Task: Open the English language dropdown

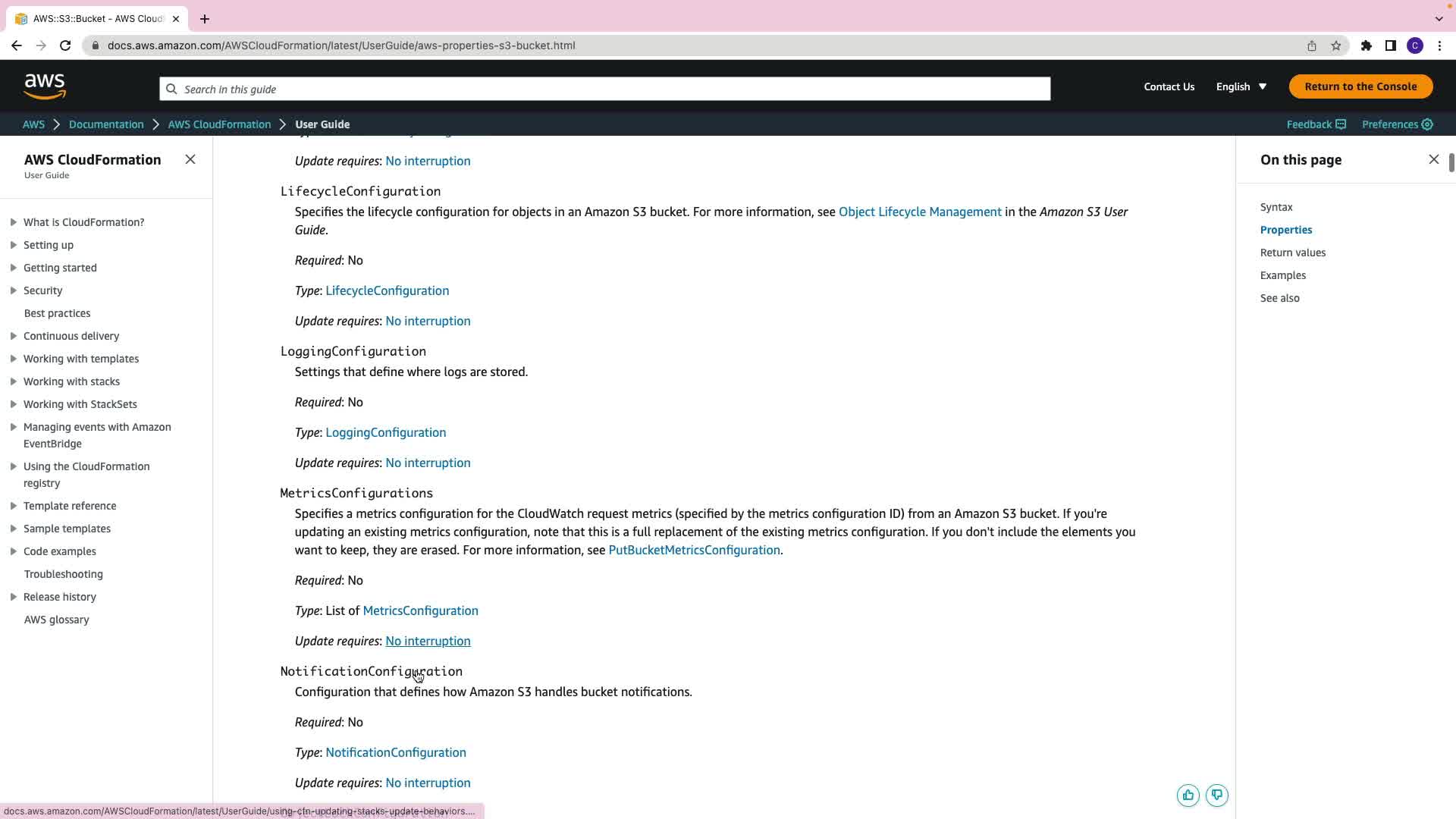Action: point(1241,86)
